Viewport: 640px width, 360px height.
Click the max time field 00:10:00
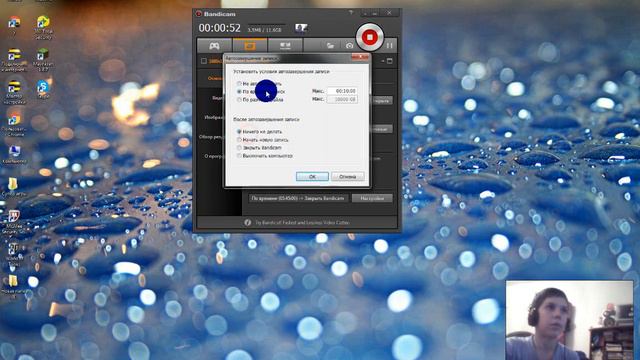[342, 91]
